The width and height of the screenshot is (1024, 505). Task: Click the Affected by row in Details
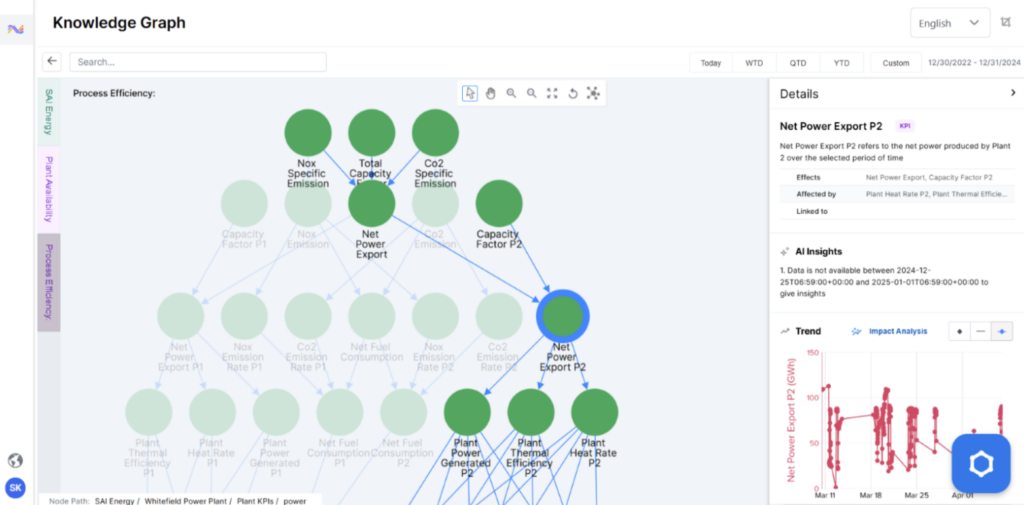[897, 194]
